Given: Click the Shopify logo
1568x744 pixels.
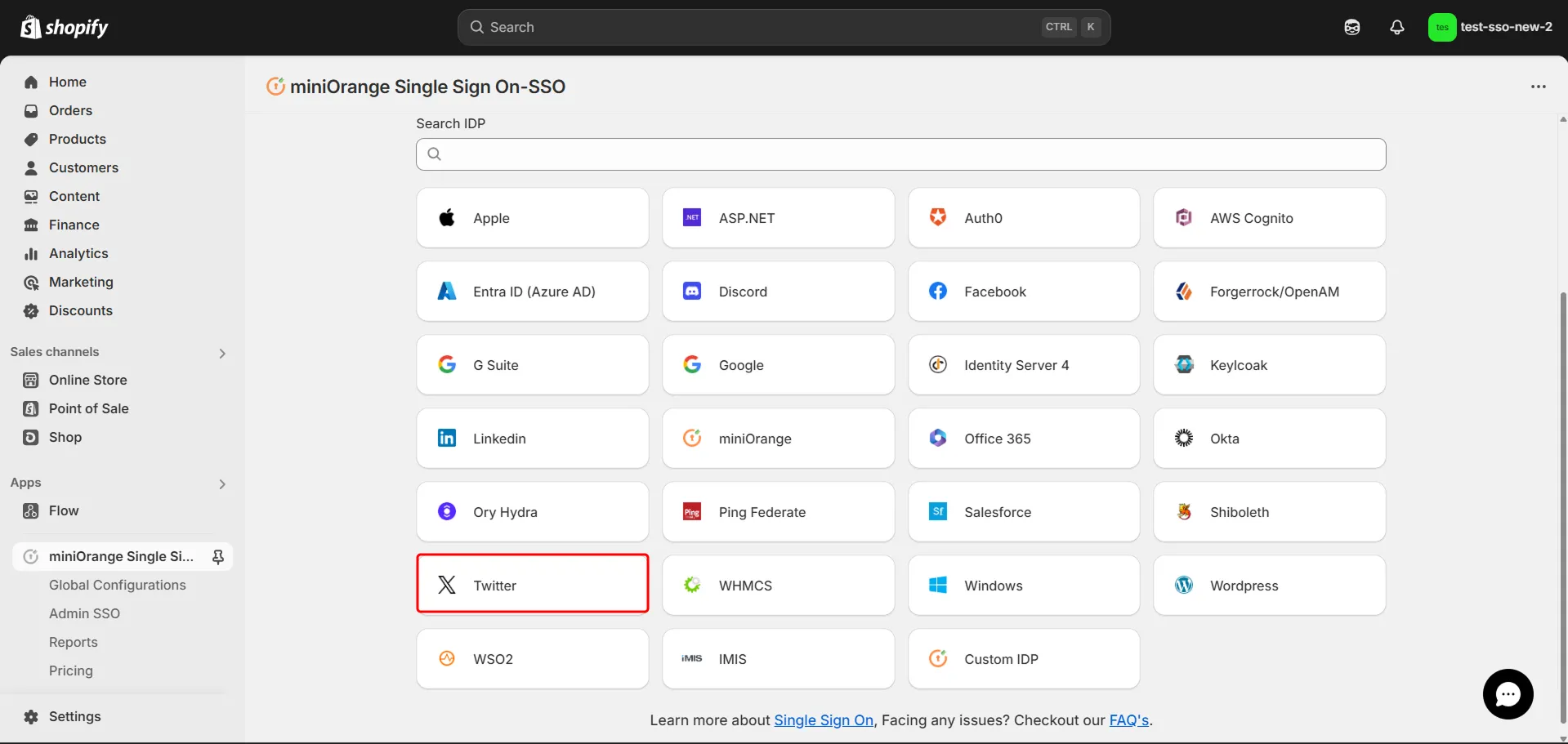Looking at the screenshot, I should 64,27.
